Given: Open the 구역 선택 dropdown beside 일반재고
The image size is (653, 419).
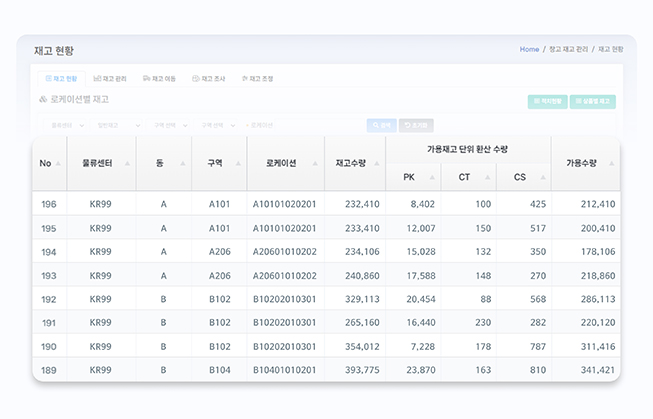Looking at the screenshot, I should [x=168, y=125].
